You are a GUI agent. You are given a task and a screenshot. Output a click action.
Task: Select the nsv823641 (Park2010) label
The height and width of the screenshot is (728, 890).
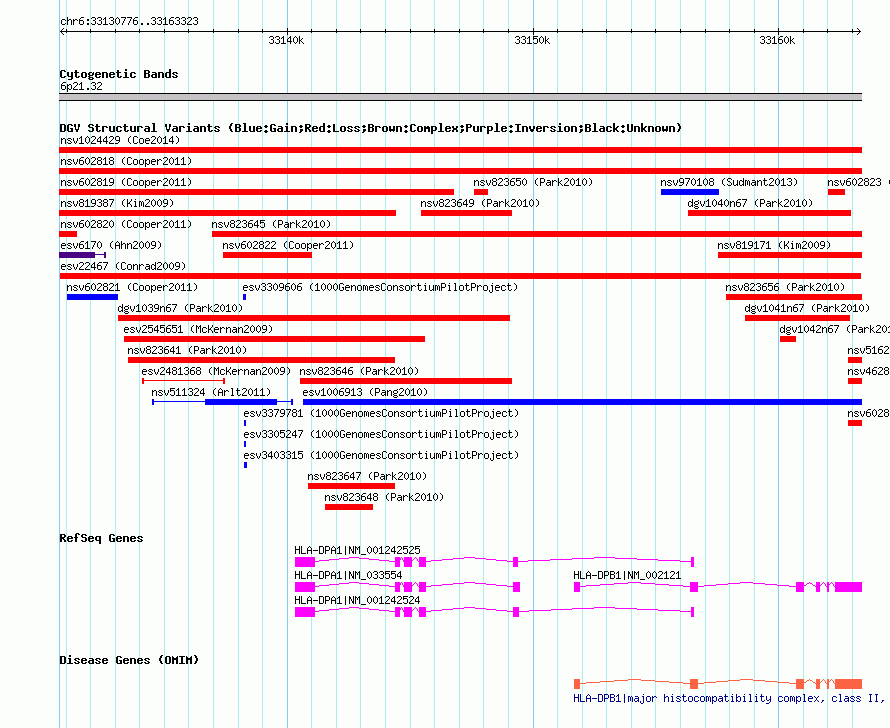click(187, 350)
